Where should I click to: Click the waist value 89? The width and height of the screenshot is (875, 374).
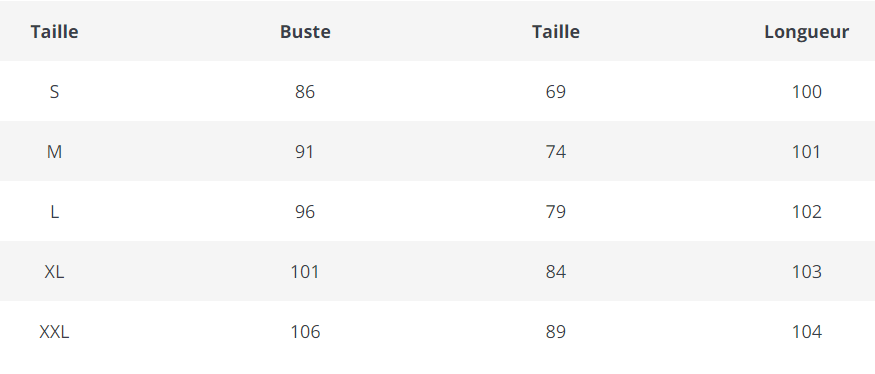[x=555, y=332]
